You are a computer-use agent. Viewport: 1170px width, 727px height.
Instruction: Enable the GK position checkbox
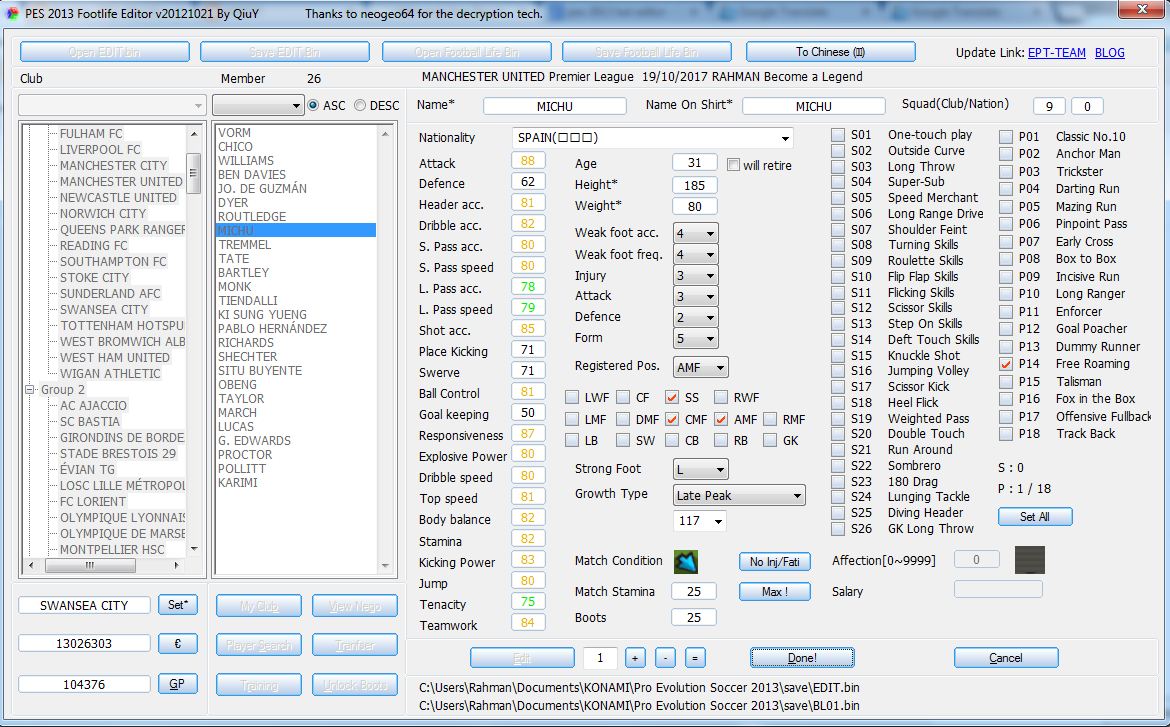click(x=770, y=440)
